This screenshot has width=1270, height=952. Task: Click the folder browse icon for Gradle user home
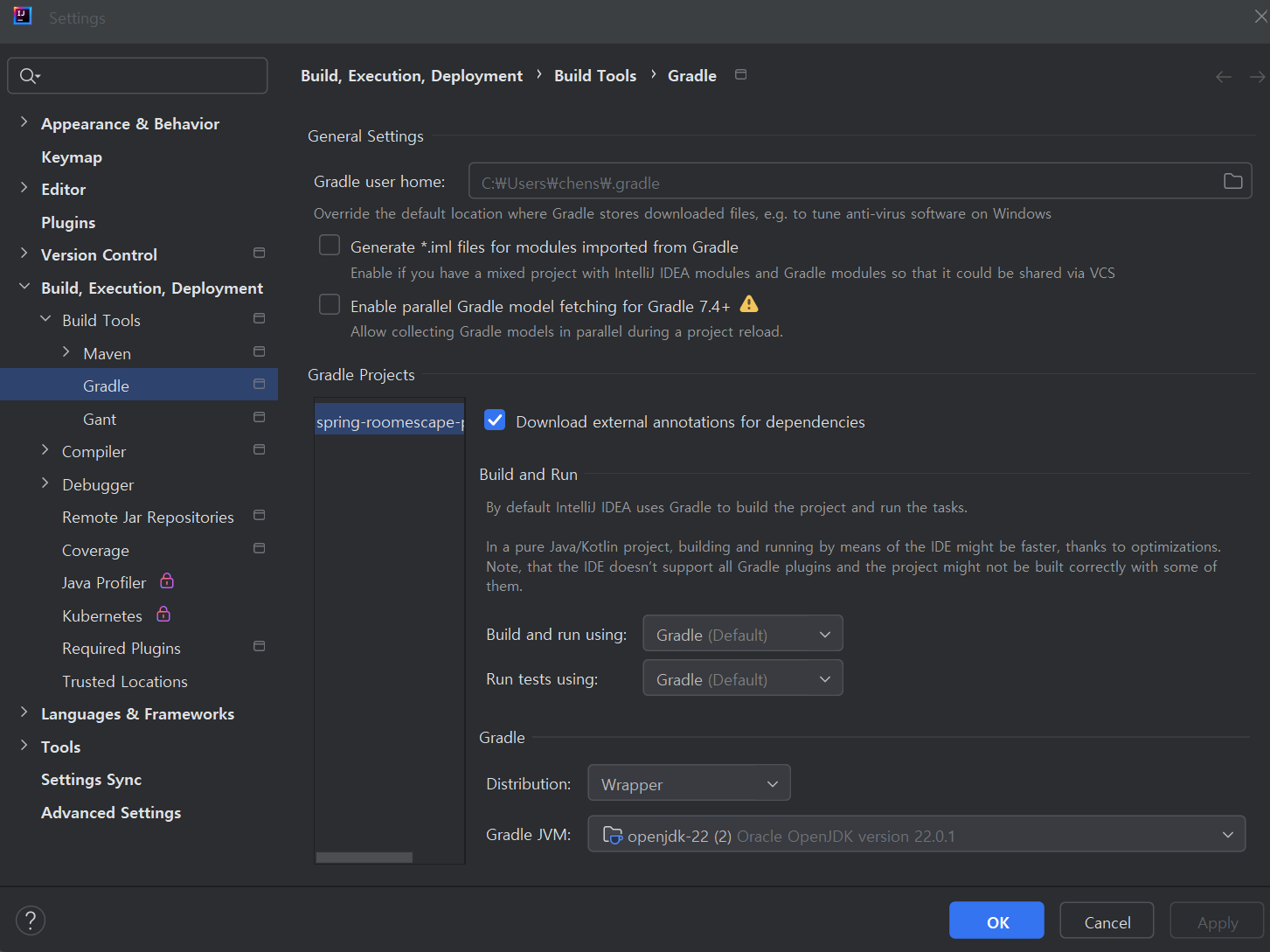click(x=1232, y=181)
